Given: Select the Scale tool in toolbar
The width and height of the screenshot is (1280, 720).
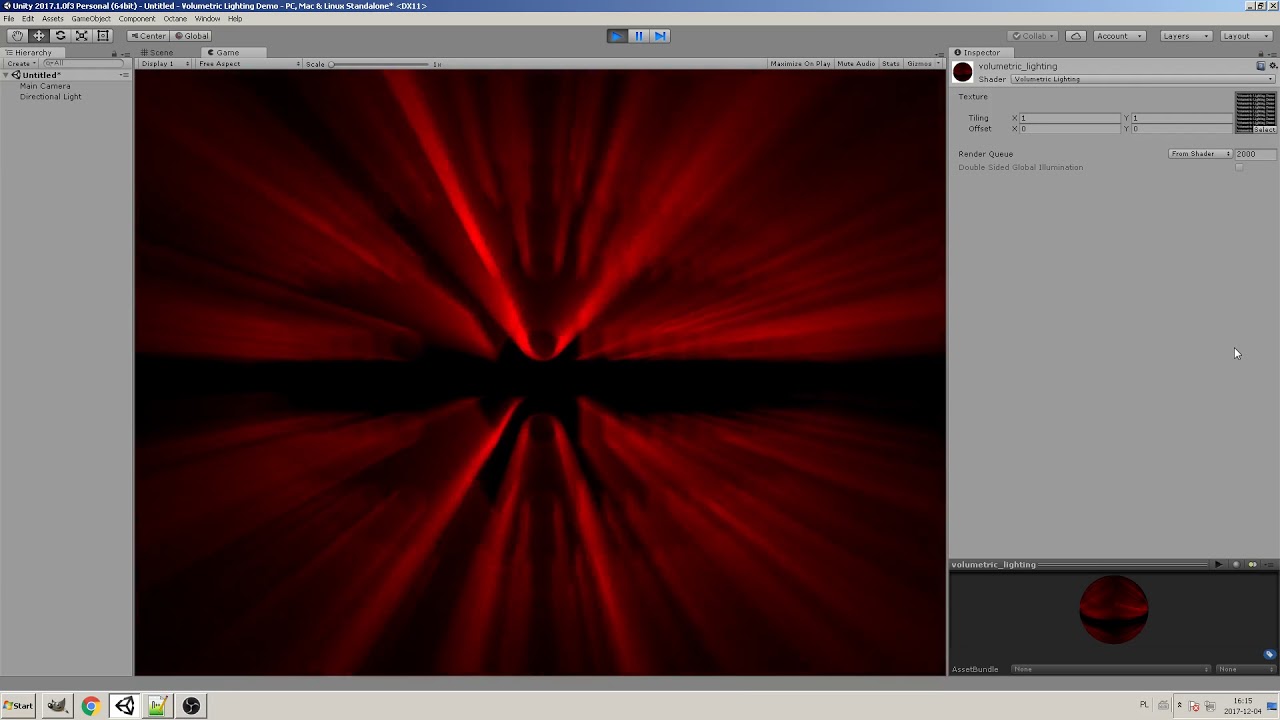Looking at the screenshot, I should [x=81, y=36].
